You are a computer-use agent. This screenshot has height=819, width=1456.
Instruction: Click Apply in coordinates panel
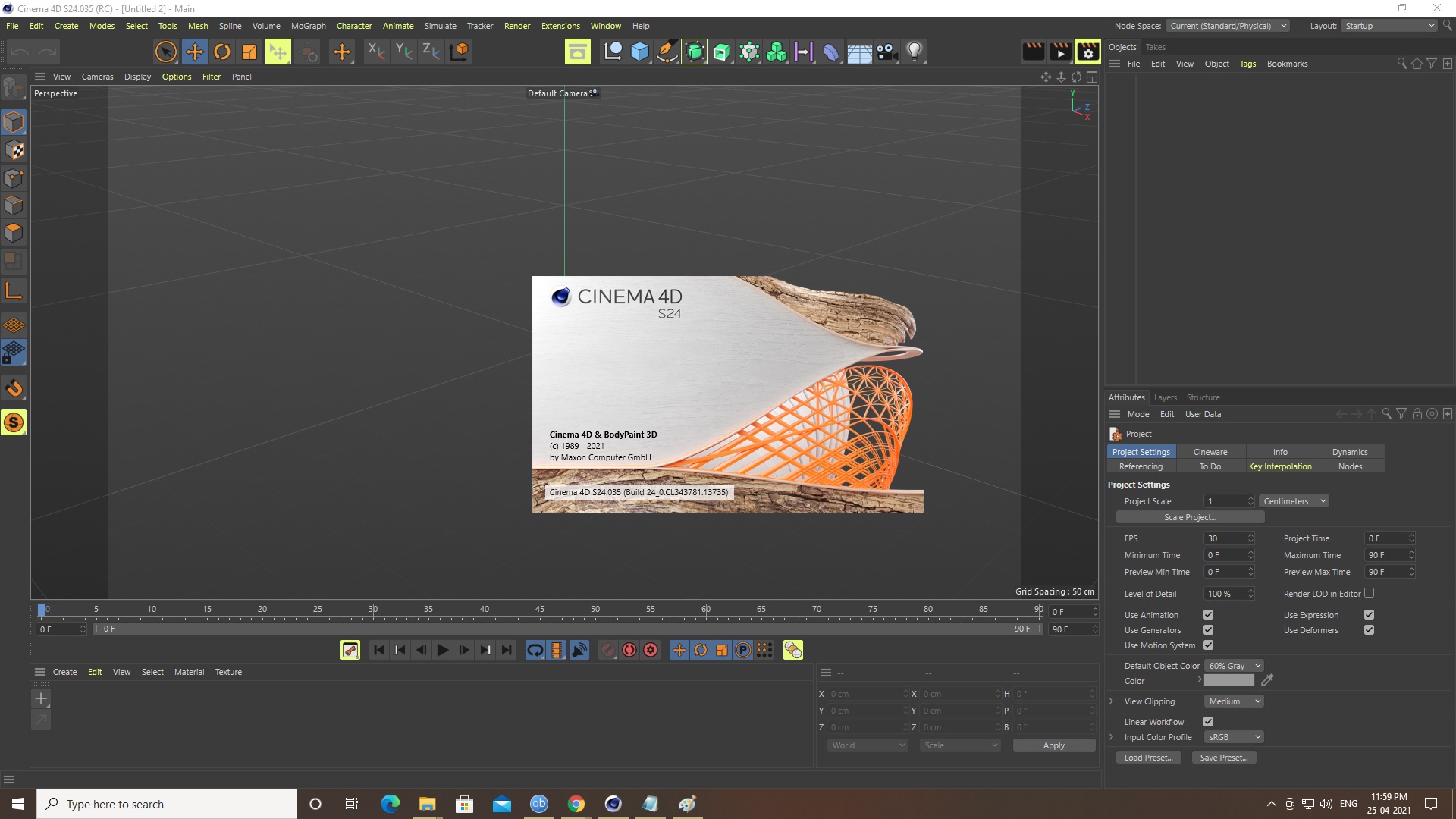tap(1054, 745)
